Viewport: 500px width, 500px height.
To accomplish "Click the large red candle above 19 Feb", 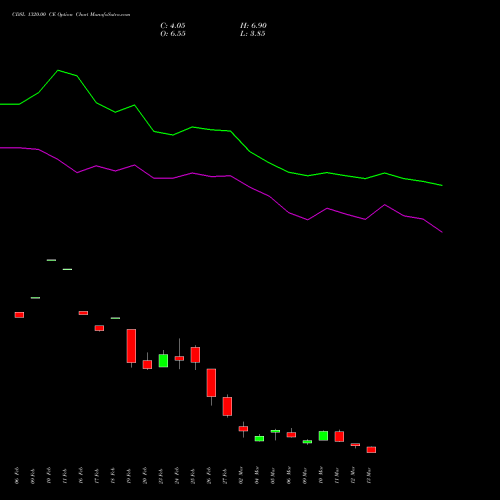I will 131,346.
